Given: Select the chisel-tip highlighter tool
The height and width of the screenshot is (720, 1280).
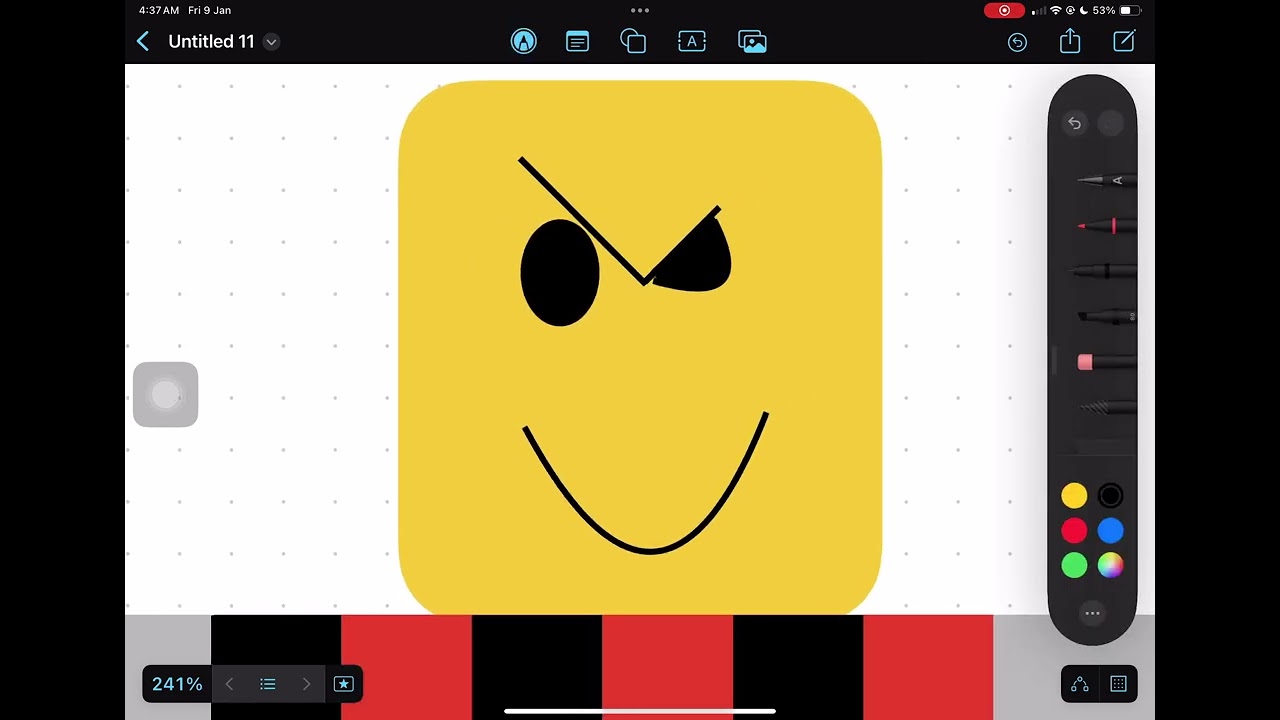Looking at the screenshot, I should (1106, 316).
